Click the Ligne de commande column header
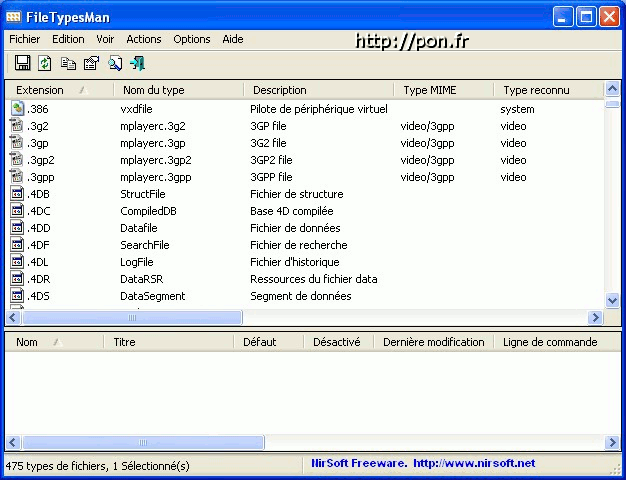The width and height of the screenshot is (626, 480). 557,342
